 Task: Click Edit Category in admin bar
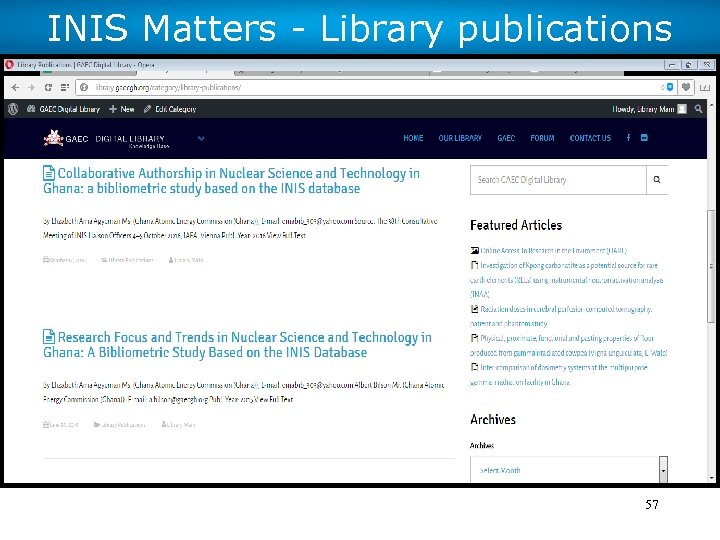coord(170,109)
